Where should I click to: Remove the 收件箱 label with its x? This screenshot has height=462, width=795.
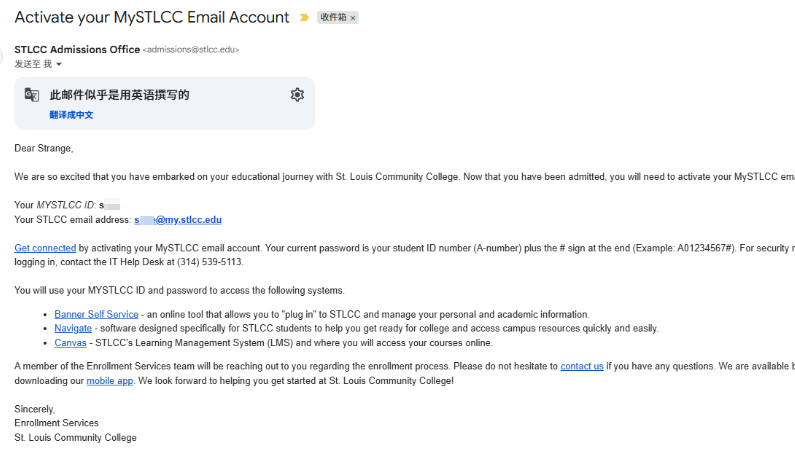tap(353, 18)
